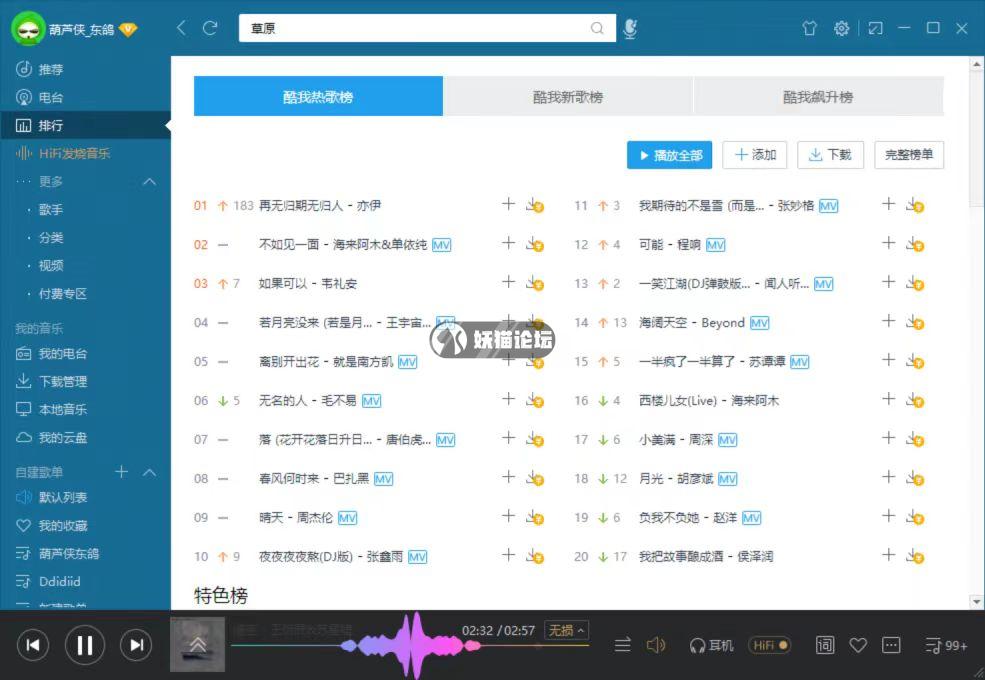Open the 完整榜单 full chart
Viewport: 985px width, 680px height.
click(909, 155)
